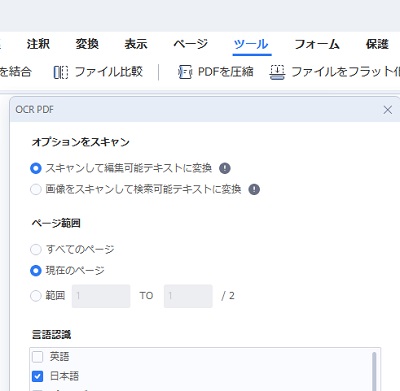Viewport: 400px width, 391px height.
Task: Switch to the 保護 tab
Action: (377, 44)
